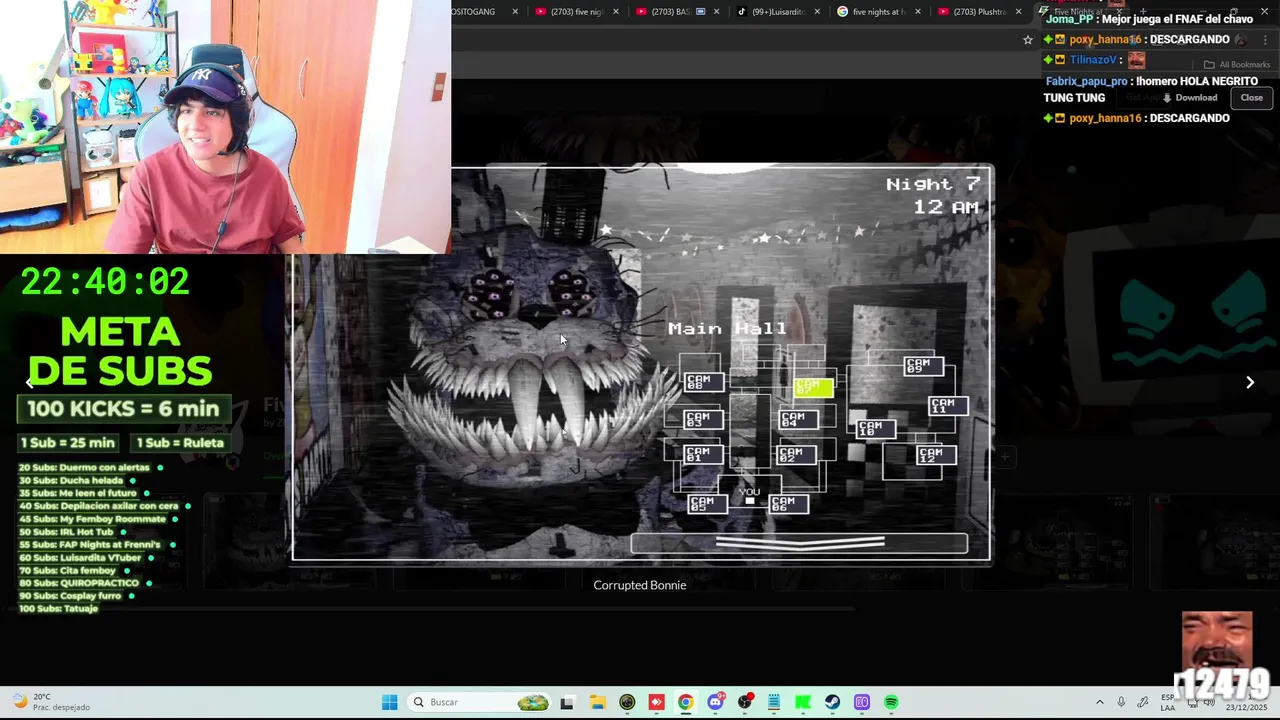Click the Download button in the lightbox

[1190, 98]
